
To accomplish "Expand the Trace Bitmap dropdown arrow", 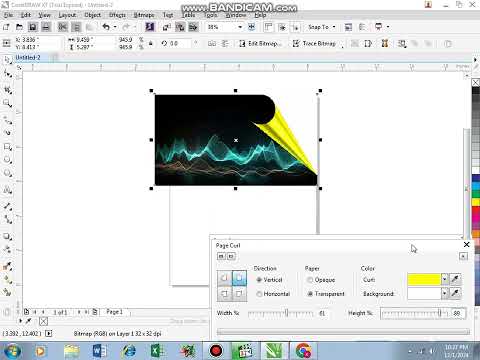I will click(x=342, y=46).
